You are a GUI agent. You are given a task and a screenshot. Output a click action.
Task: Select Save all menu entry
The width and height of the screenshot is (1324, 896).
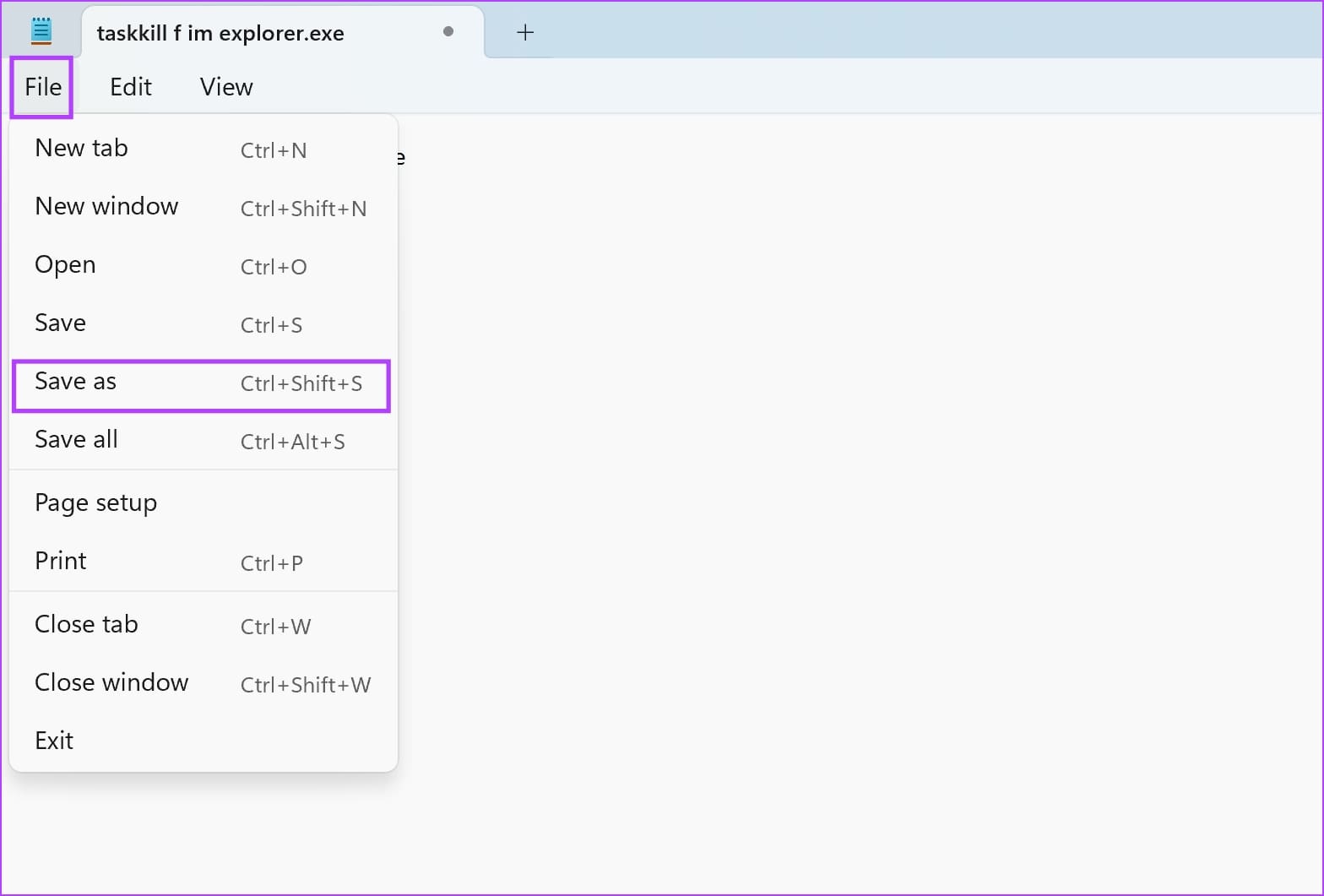click(203, 440)
